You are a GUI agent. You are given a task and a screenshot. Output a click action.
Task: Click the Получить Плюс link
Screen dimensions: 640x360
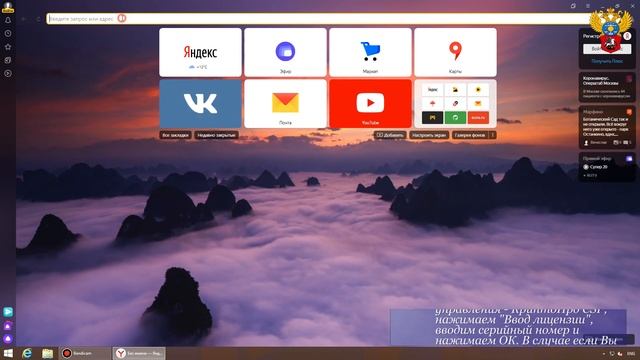click(x=607, y=61)
